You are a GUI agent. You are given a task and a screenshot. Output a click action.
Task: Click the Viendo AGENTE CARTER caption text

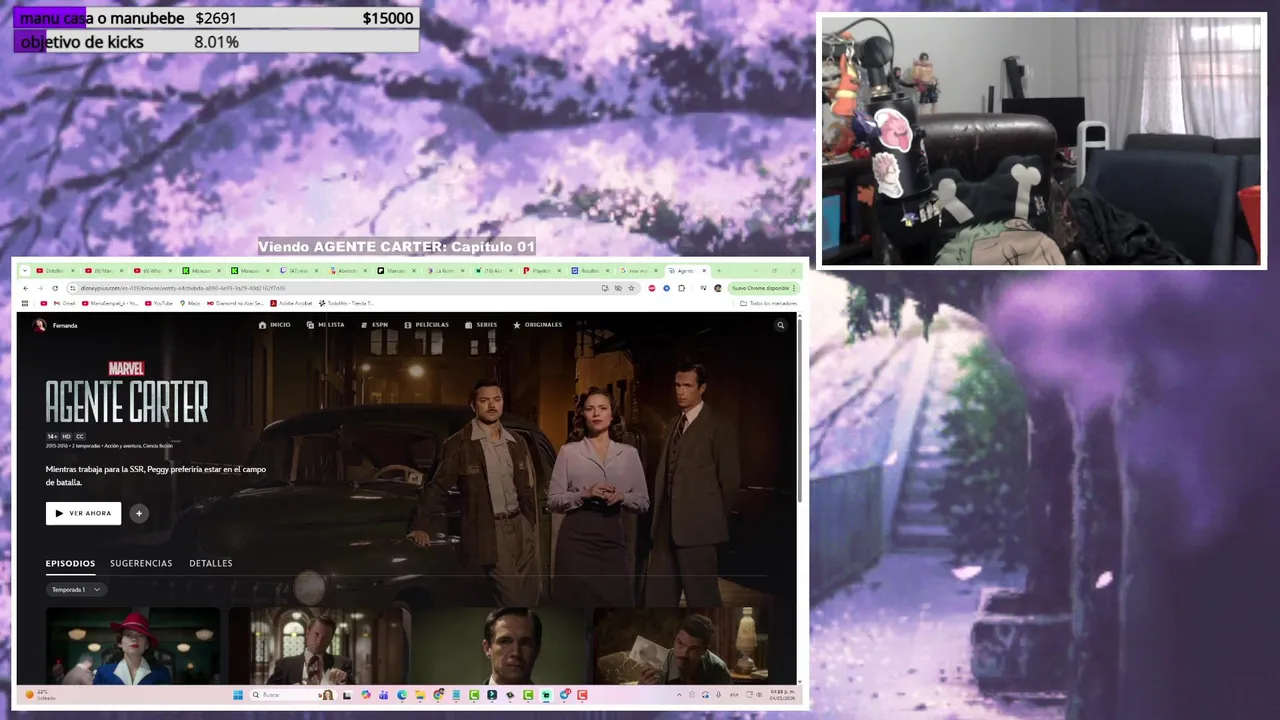click(x=397, y=247)
